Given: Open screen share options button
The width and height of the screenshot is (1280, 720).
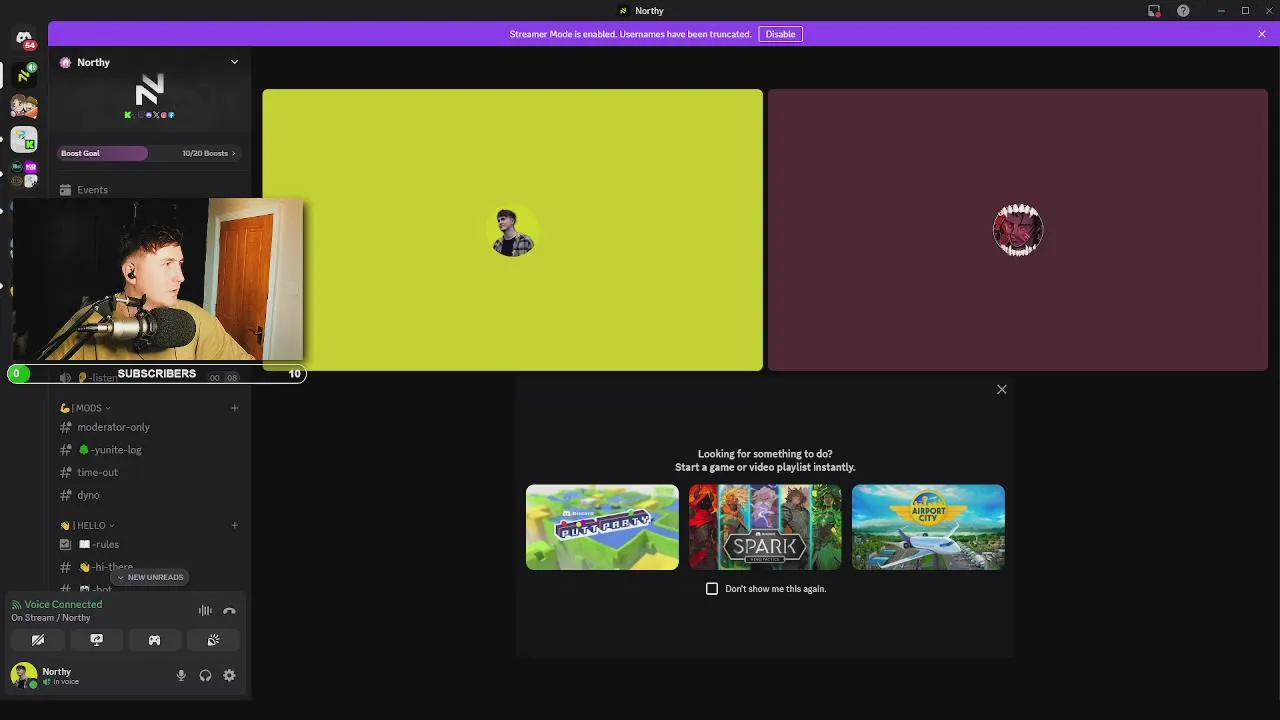Looking at the screenshot, I should click(96, 640).
